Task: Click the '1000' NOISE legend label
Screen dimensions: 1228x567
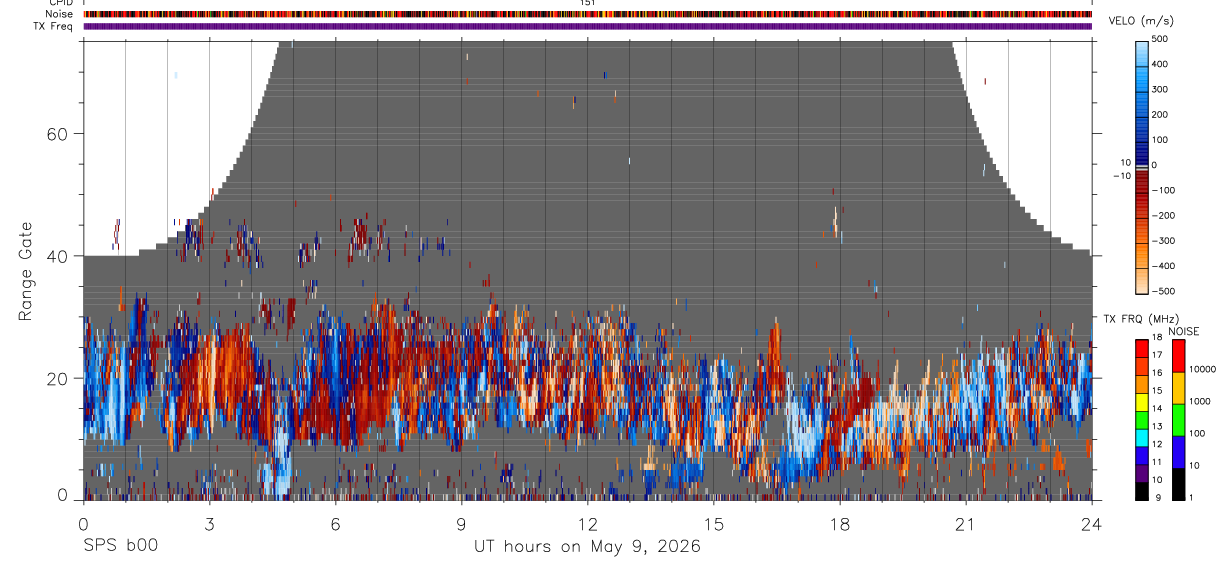Action: coord(1199,401)
